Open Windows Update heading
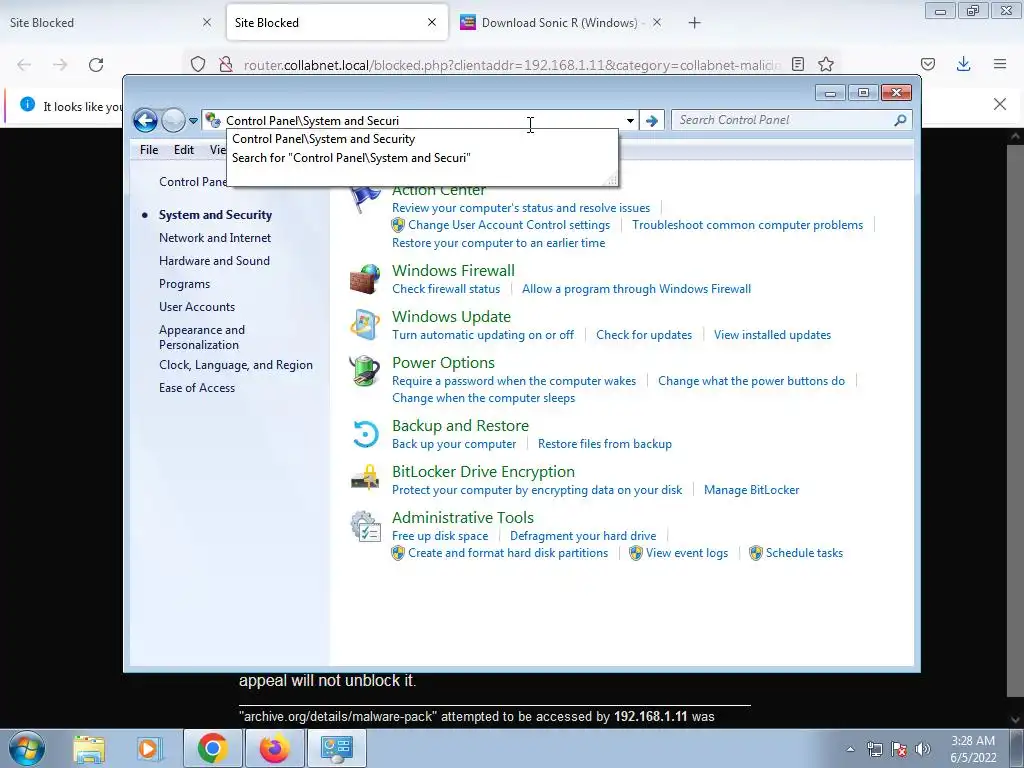This screenshot has height=768, width=1024. coord(451,317)
